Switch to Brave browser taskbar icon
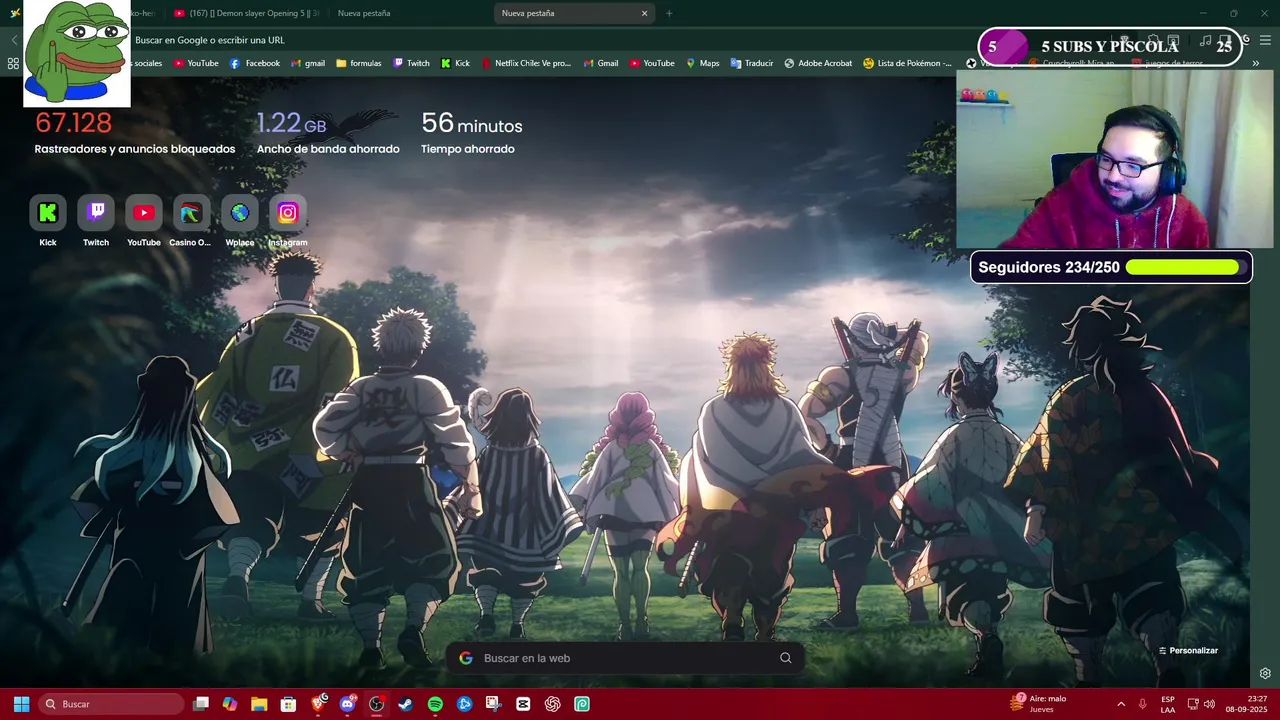This screenshot has width=1280, height=720. [x=318, y=704]
